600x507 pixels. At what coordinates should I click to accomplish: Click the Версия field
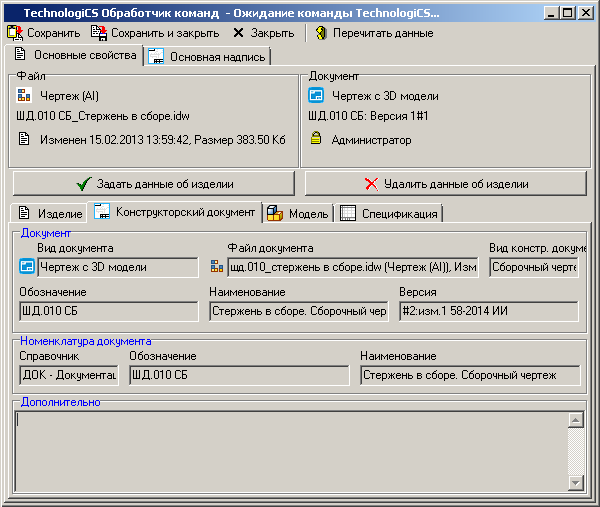(488, 311)
